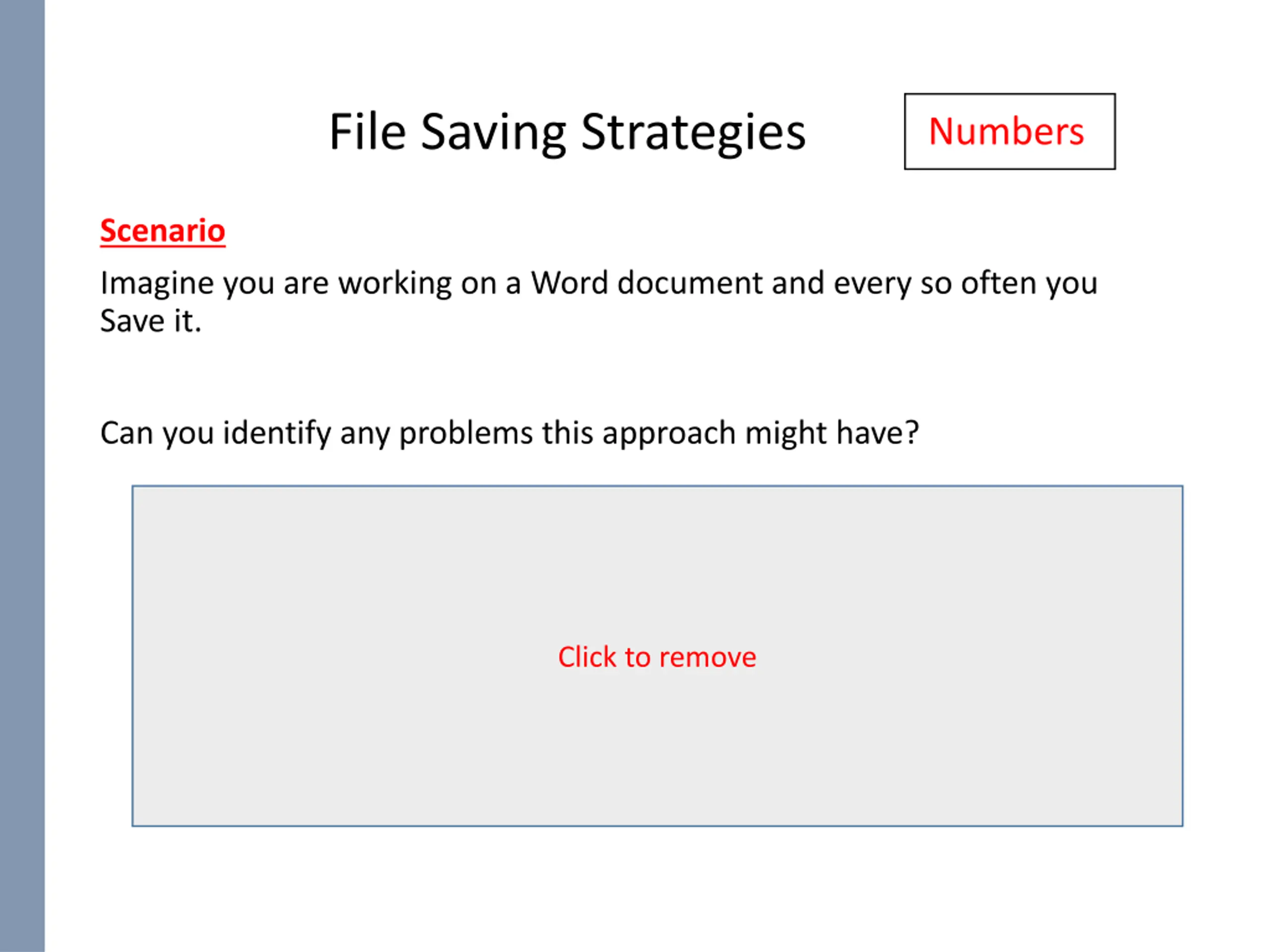Screen dimensions: 1270x952
Task: Click the gray "Click to remove" box
Action: coord(657,656)
